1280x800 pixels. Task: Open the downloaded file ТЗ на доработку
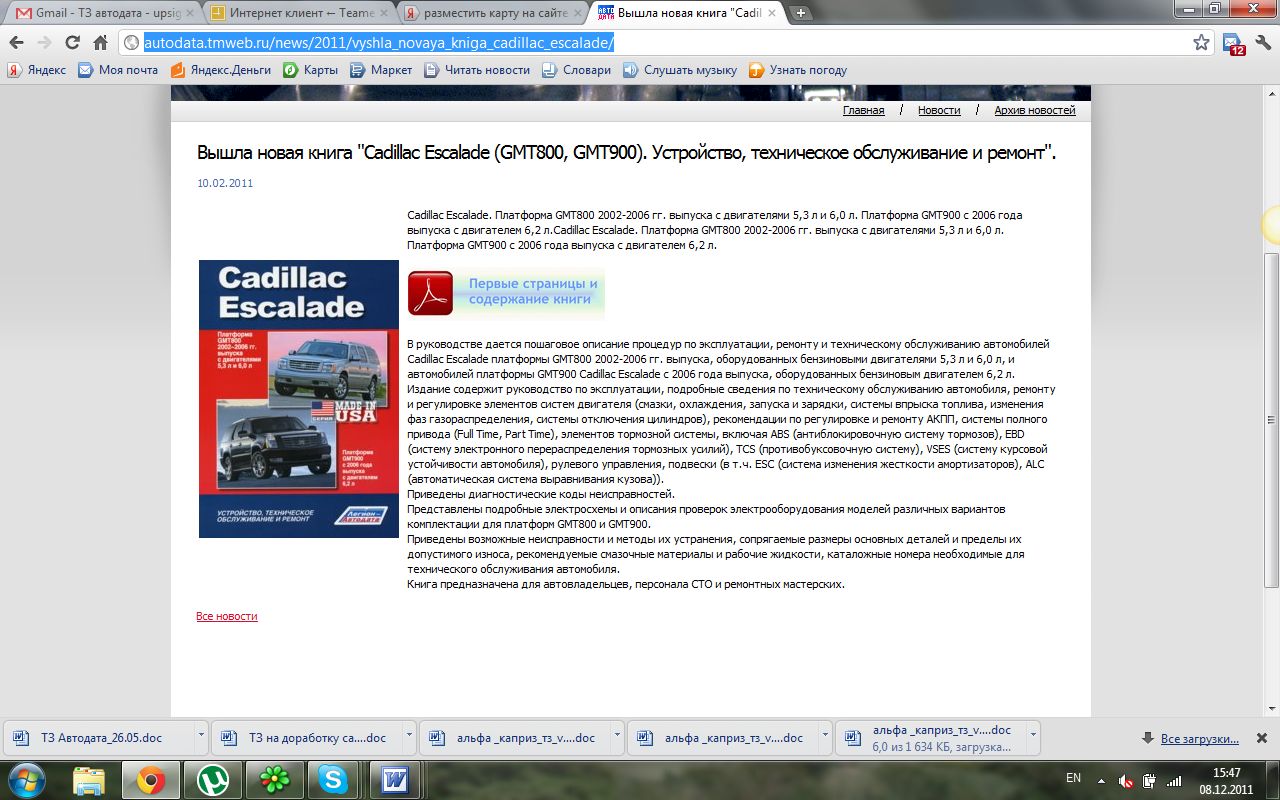(x=307, y=738)
